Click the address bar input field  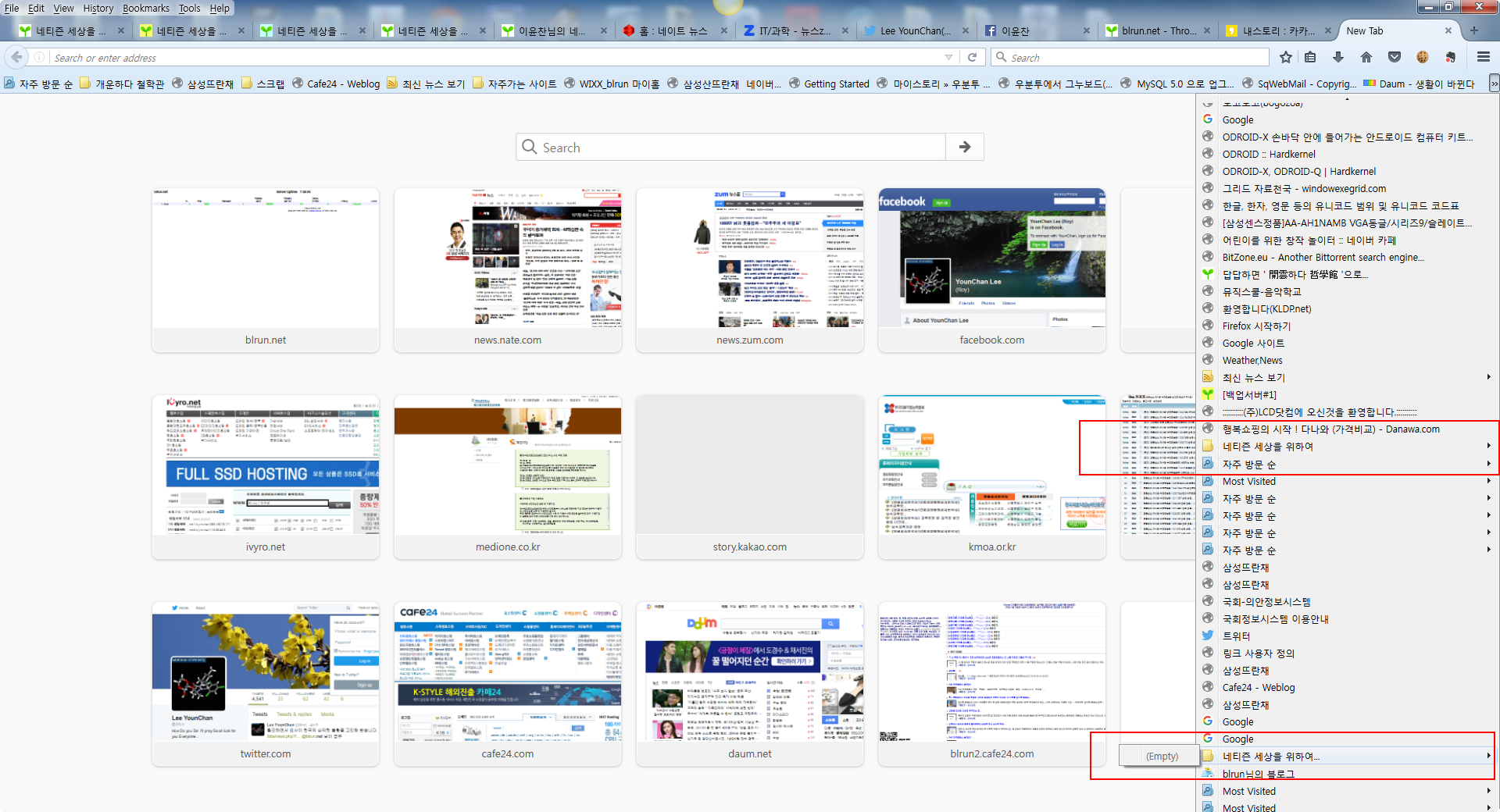[x=496, y=57]
